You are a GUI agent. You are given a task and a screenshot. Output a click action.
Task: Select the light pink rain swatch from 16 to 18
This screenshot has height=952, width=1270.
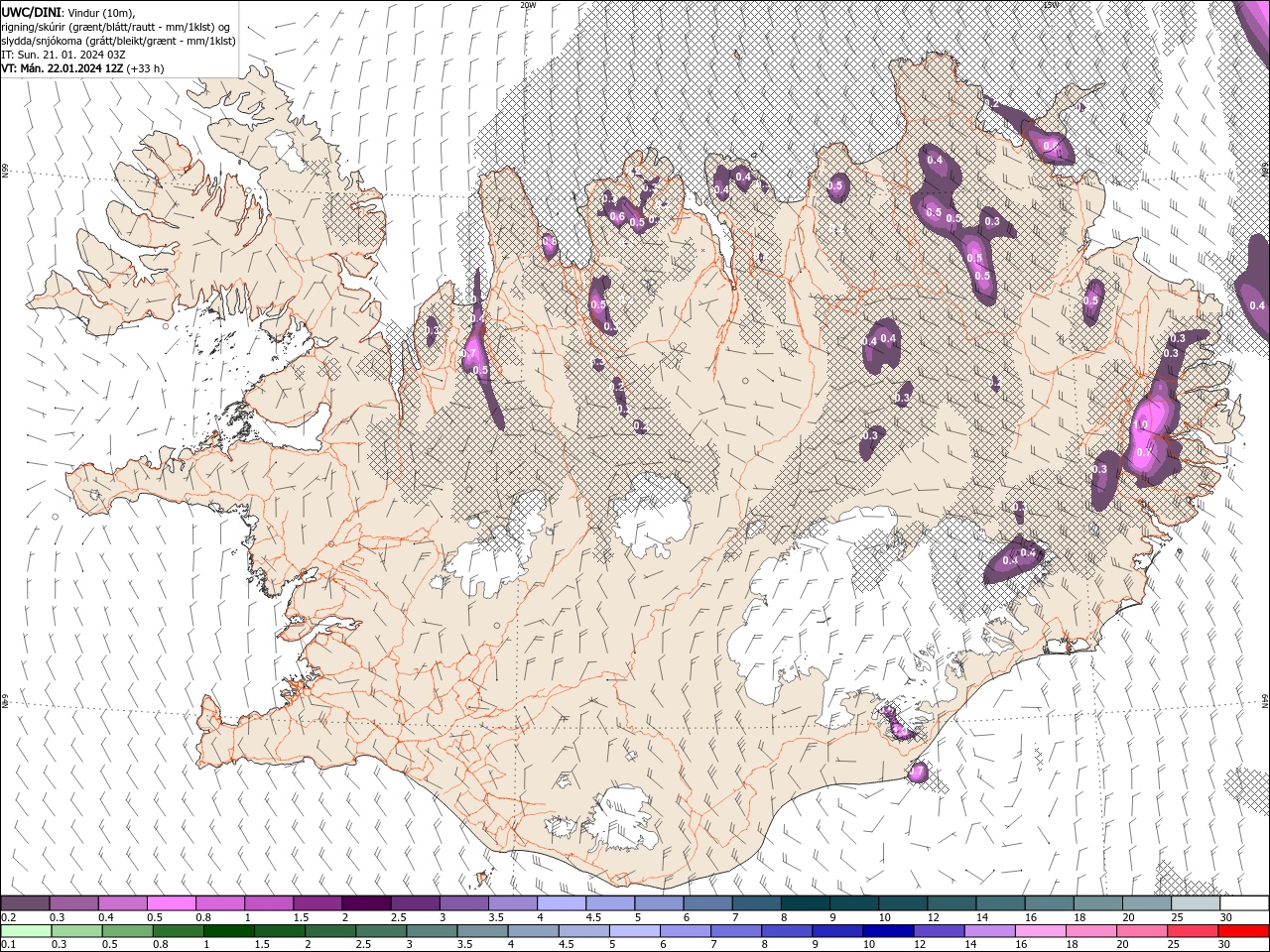(x=1039, y=930)
